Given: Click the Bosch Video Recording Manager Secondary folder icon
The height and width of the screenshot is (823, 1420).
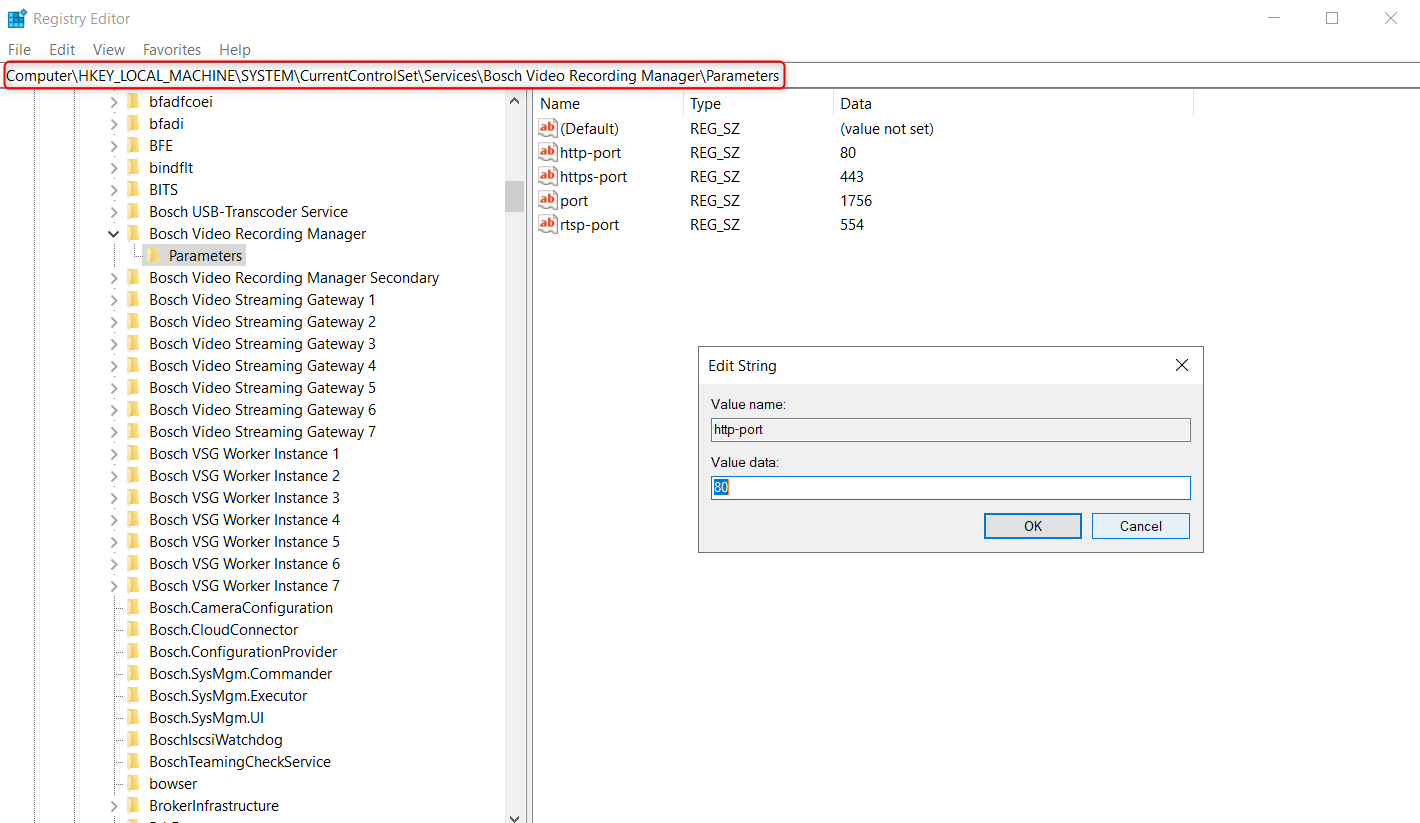Looking at the screenshot, I should [x=134, y=277].
